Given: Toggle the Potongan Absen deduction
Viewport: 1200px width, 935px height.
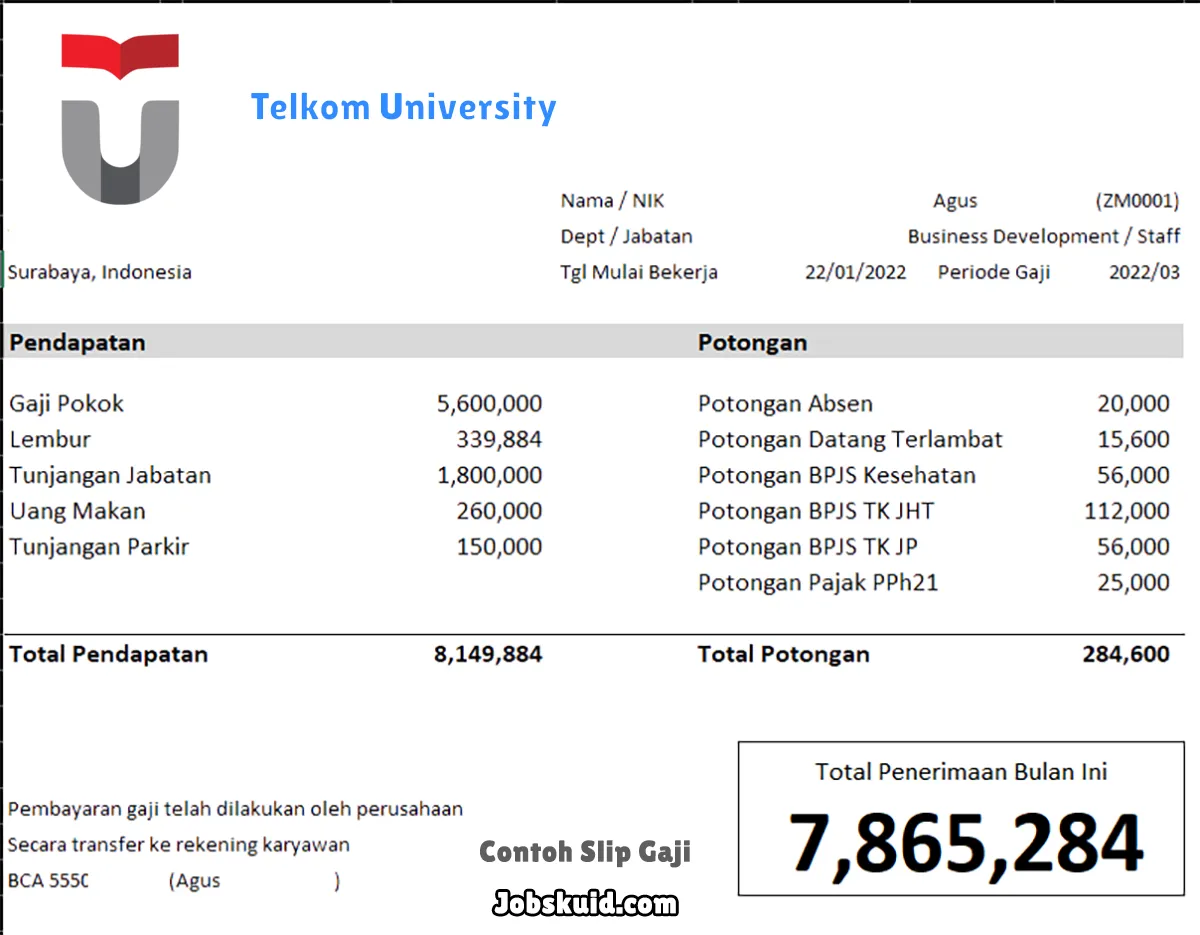Looking at the screenshot, I should (784, 403).
